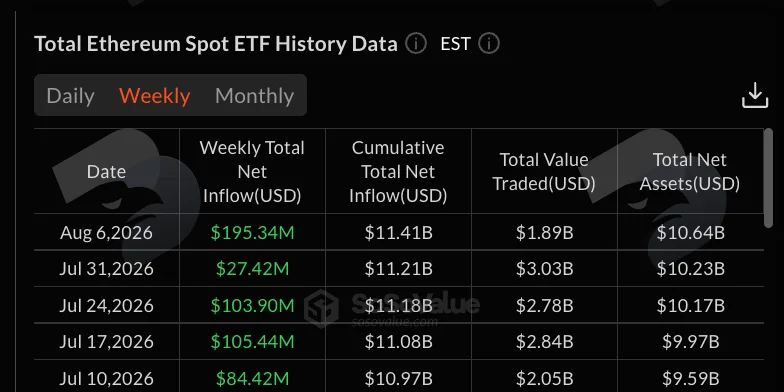Click the download data icon
The width and height of the screenshot is (784, 392).
tap(754, 96)
